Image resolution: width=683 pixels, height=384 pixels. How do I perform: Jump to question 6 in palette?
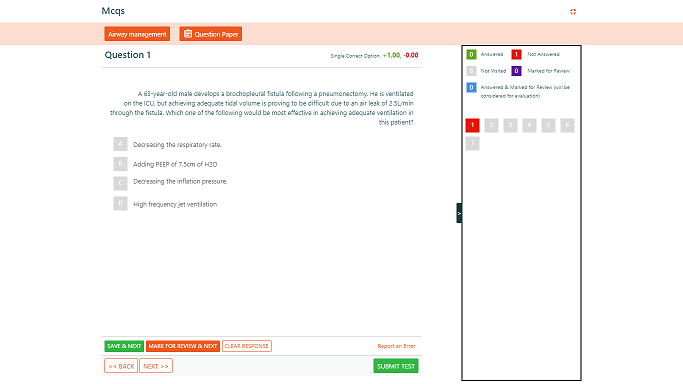(567, 125)
